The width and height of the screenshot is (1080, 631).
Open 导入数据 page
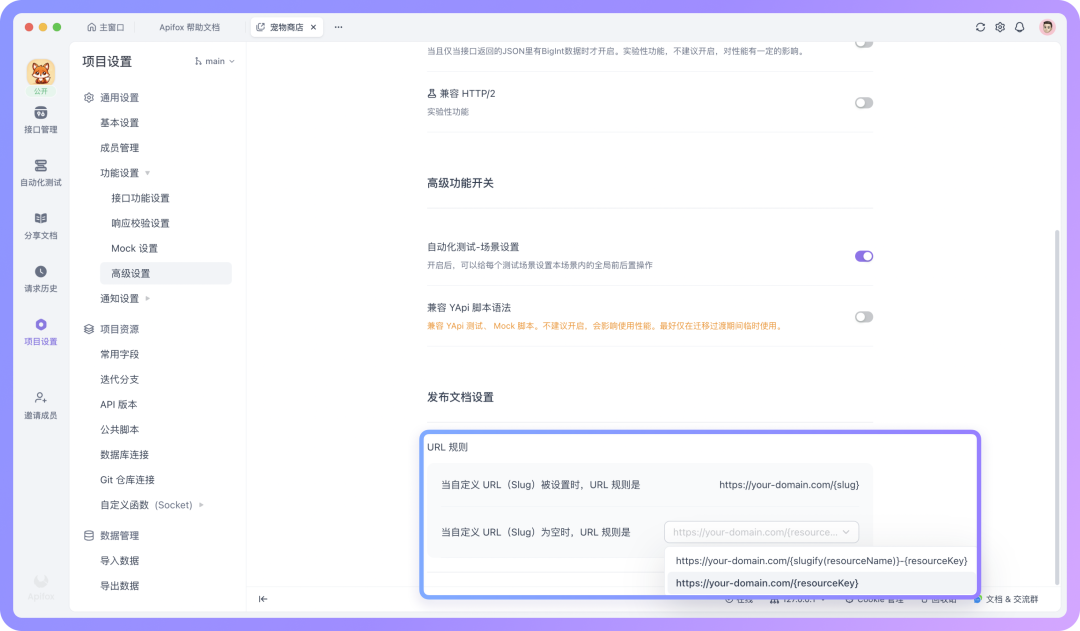click(120, 561)
